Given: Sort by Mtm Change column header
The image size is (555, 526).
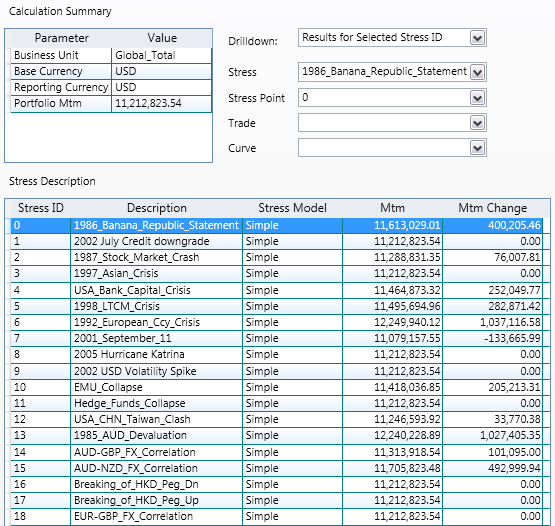Looking at the screenshot, I should 492,208.
